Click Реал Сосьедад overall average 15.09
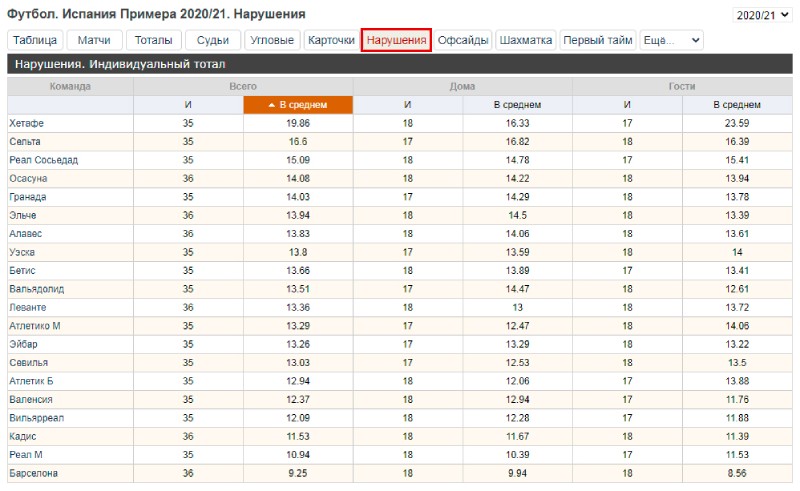Viewport: 800px width, 491px height. tap(298, 160)
